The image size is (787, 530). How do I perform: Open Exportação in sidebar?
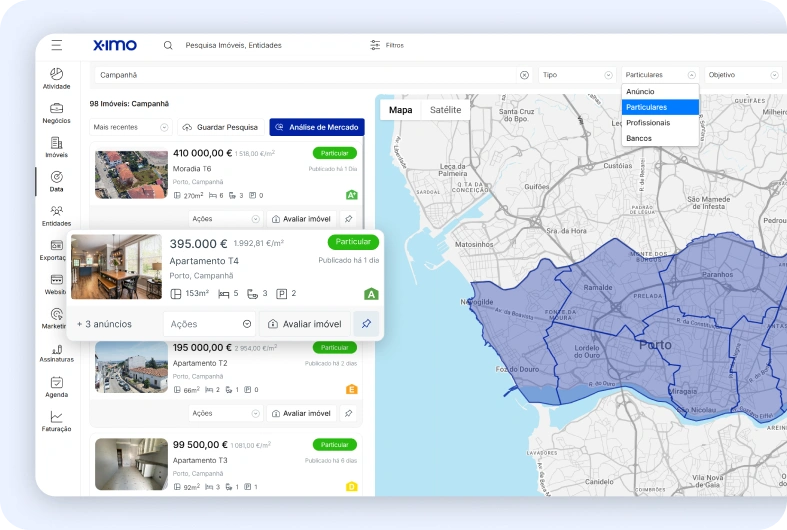[x=53, y=250]
